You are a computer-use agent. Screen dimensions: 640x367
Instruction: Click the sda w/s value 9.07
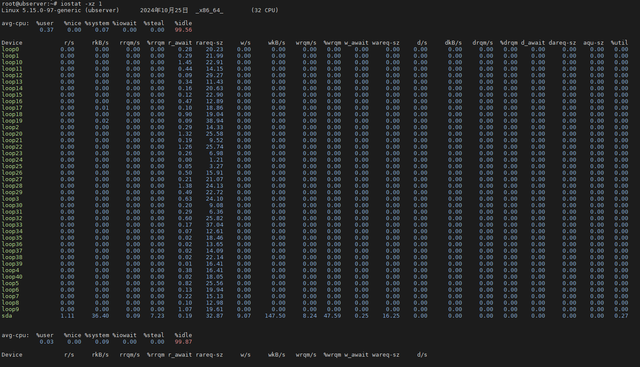(x=244, y=316)
